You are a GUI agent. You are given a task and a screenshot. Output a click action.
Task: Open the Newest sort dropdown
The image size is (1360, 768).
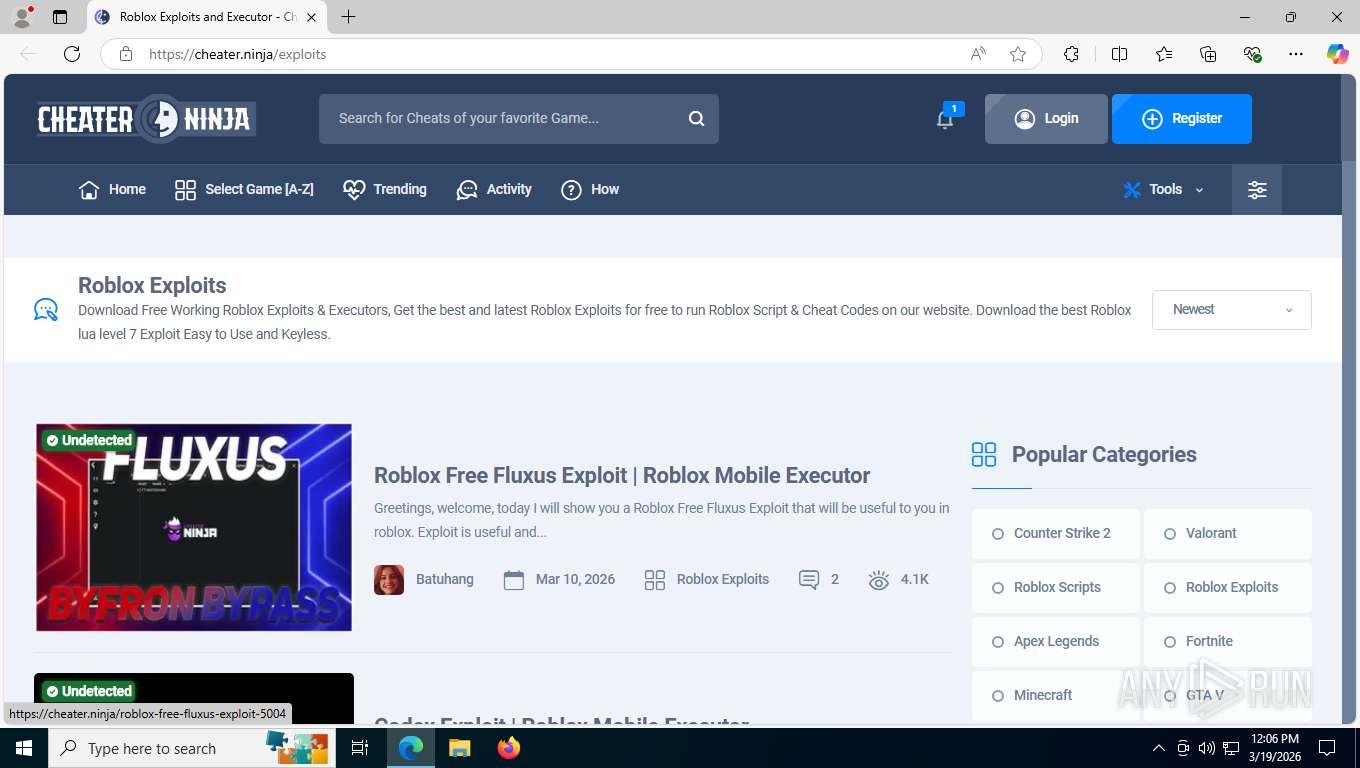1232,310
